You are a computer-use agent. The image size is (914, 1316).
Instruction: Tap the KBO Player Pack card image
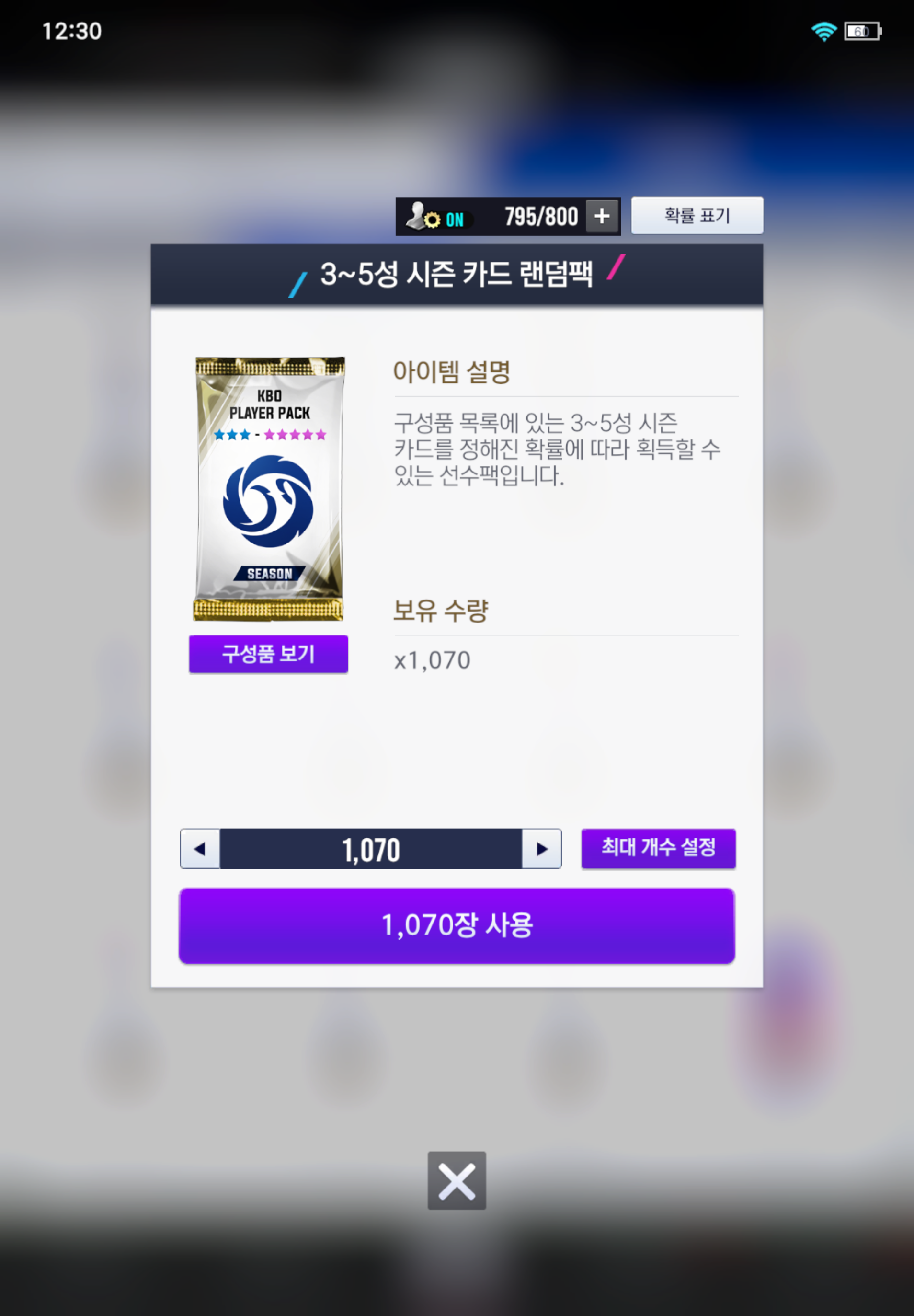269,489
